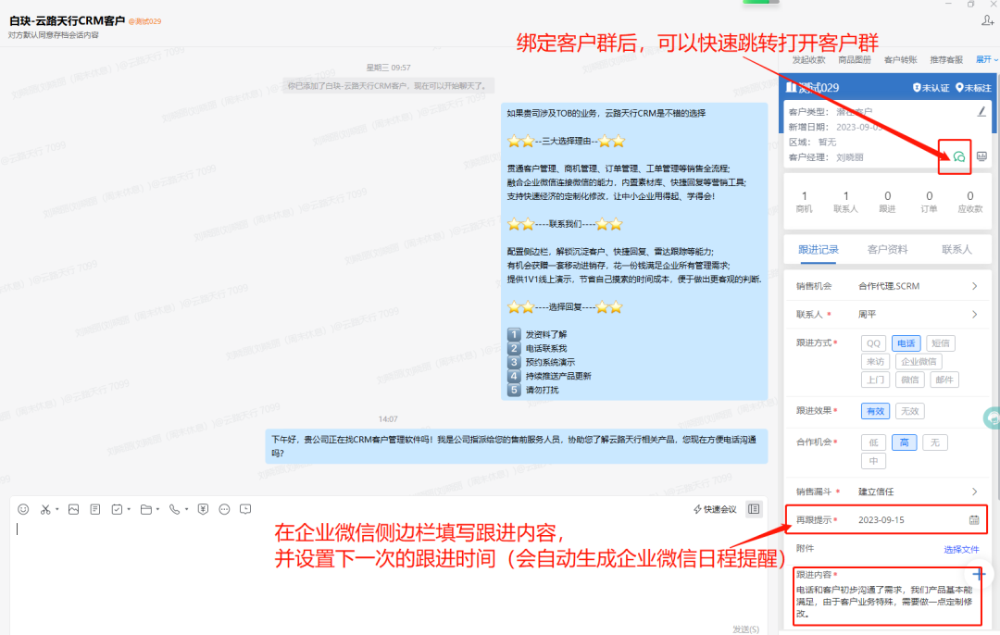
Task: Select 来访 as follow-up method
Action: click(875, 361)
